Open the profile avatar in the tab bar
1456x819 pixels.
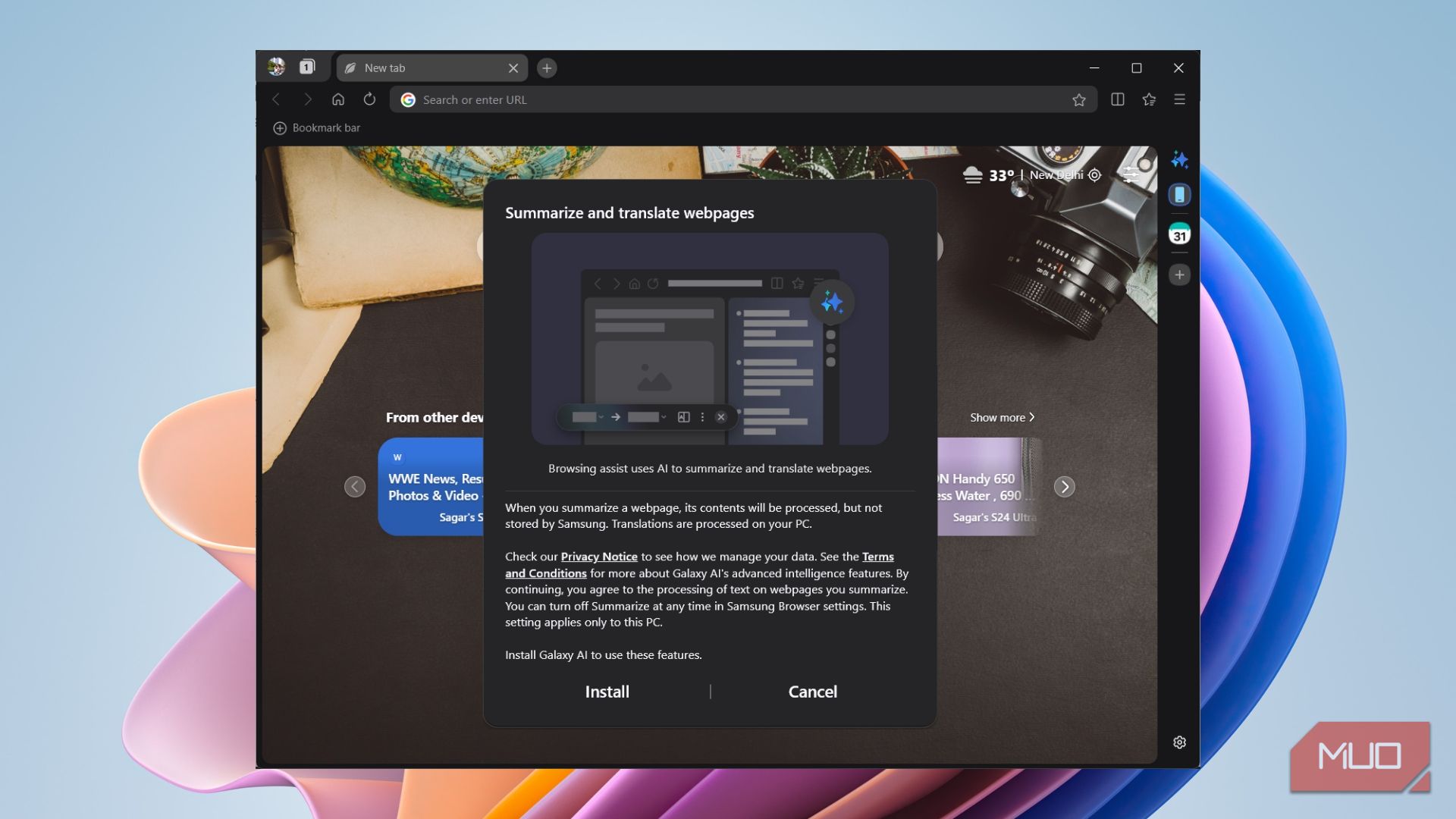(277, 67)
